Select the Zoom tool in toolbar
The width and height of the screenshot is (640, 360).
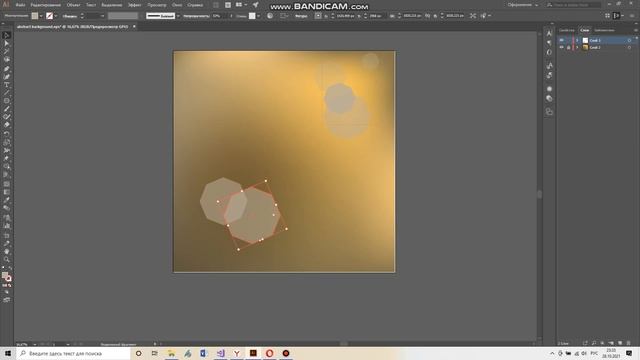click(x=6, y=260)
